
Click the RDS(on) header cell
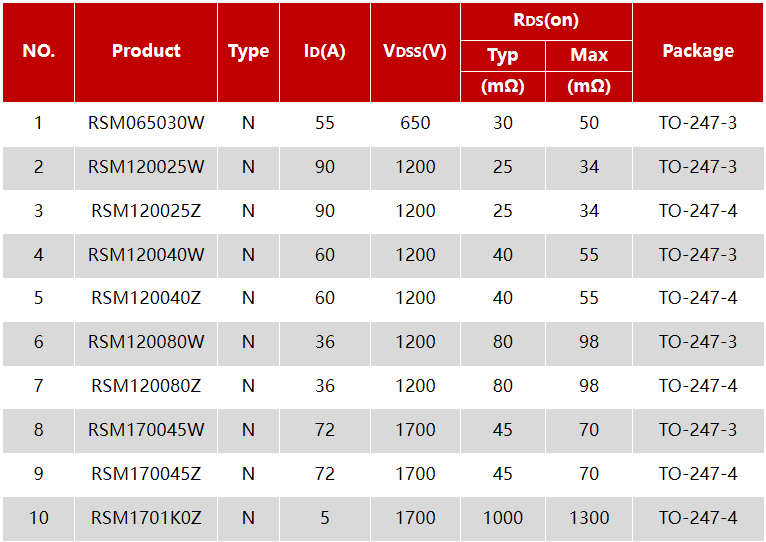[545, 21]
